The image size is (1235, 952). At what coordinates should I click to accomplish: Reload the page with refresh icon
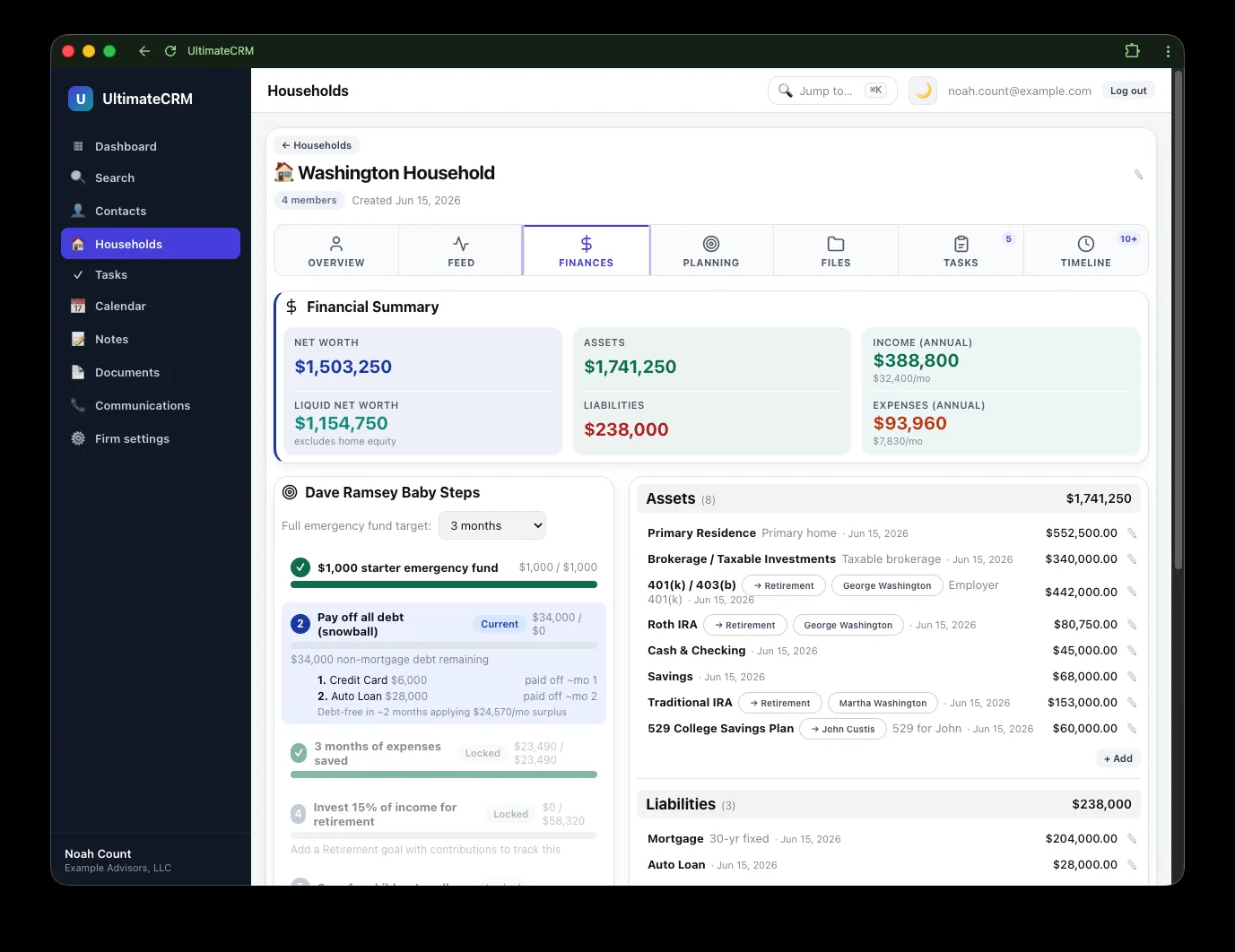click(170, 51)
